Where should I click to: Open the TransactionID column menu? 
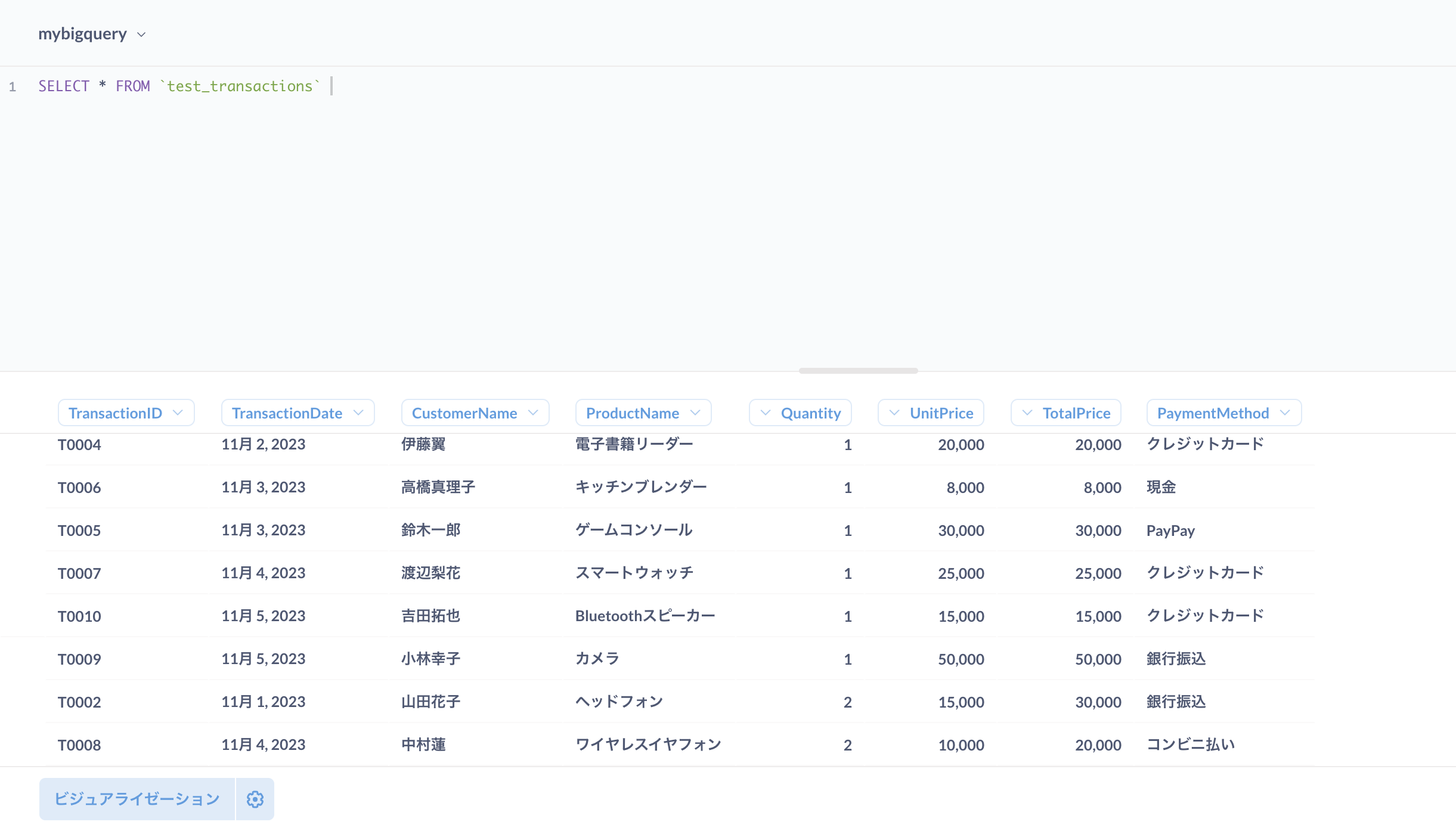178,412
